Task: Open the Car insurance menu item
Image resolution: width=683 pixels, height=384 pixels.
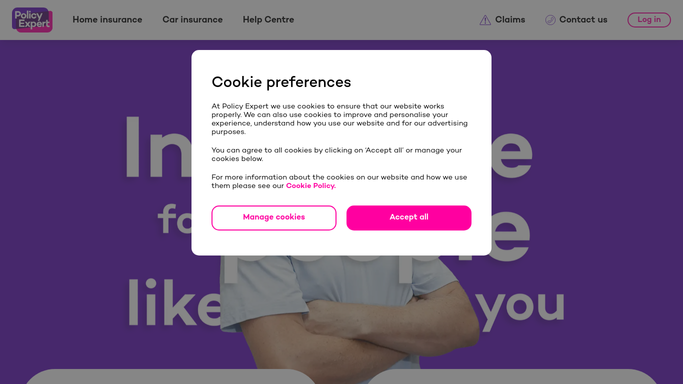Action: [193, 20]
